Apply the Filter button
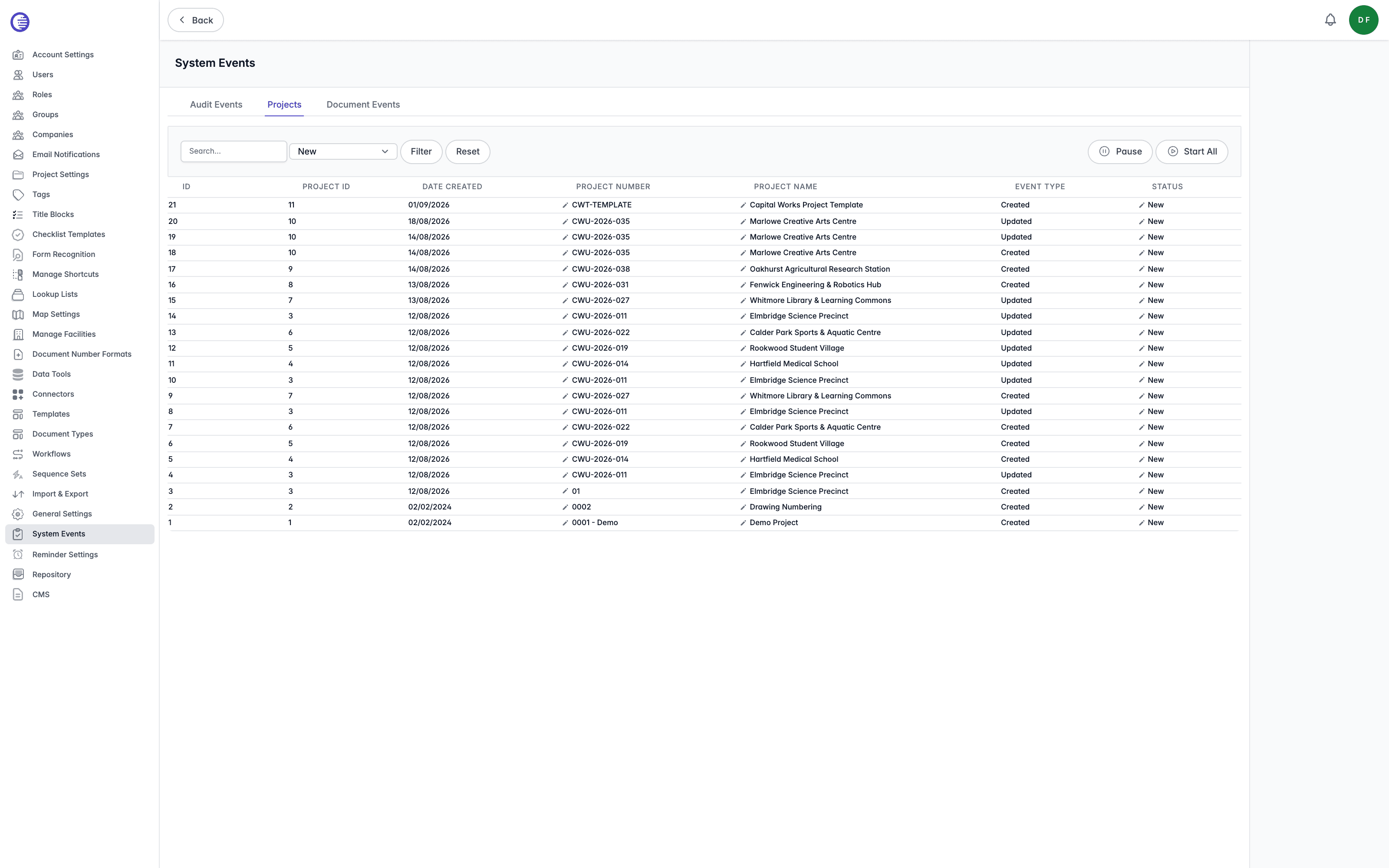1389x868 pixels. [421, 151]
